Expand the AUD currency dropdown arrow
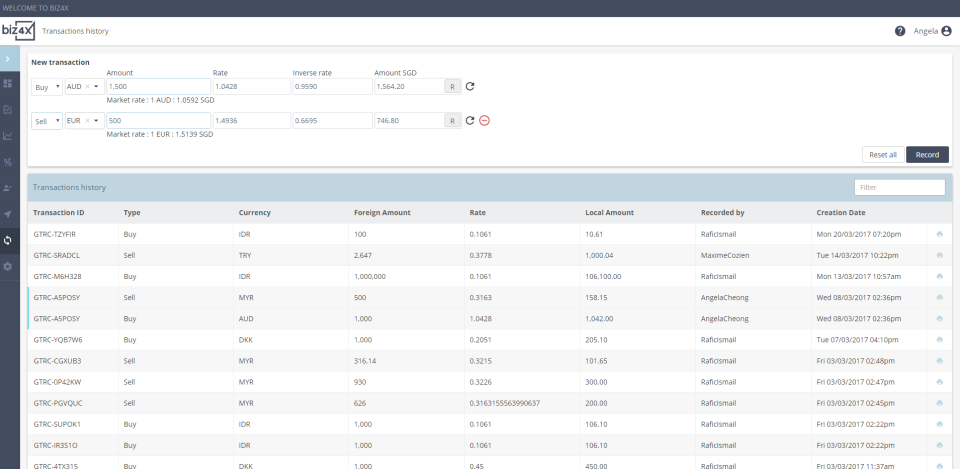The width and height of the screenshot is (960, 469). pos(97,87)
